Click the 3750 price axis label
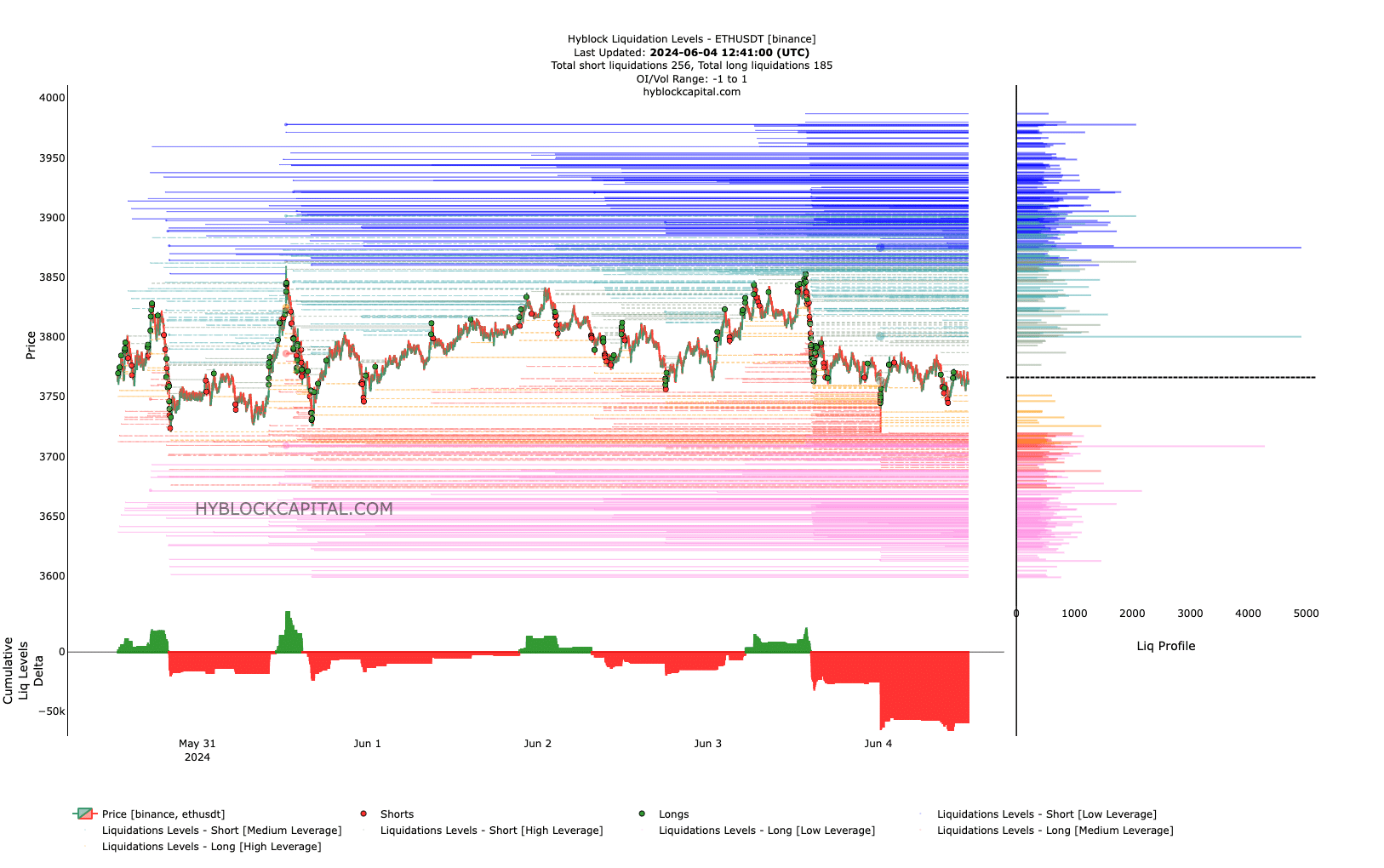1384x868 pixels. point(52,397)
